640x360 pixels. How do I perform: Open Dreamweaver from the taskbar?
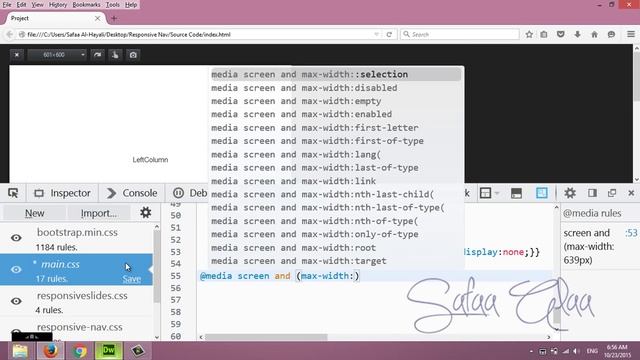tap(109, 351)
